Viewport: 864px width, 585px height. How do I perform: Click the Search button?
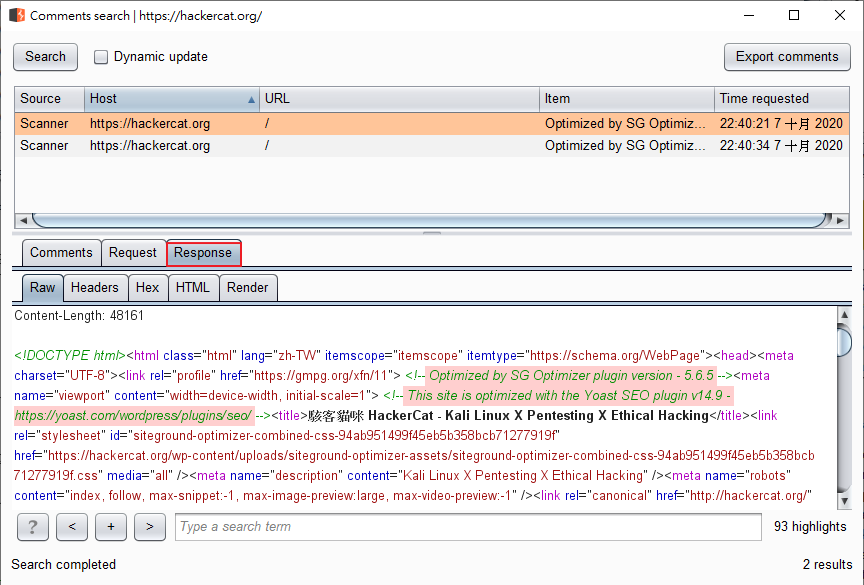45,57
